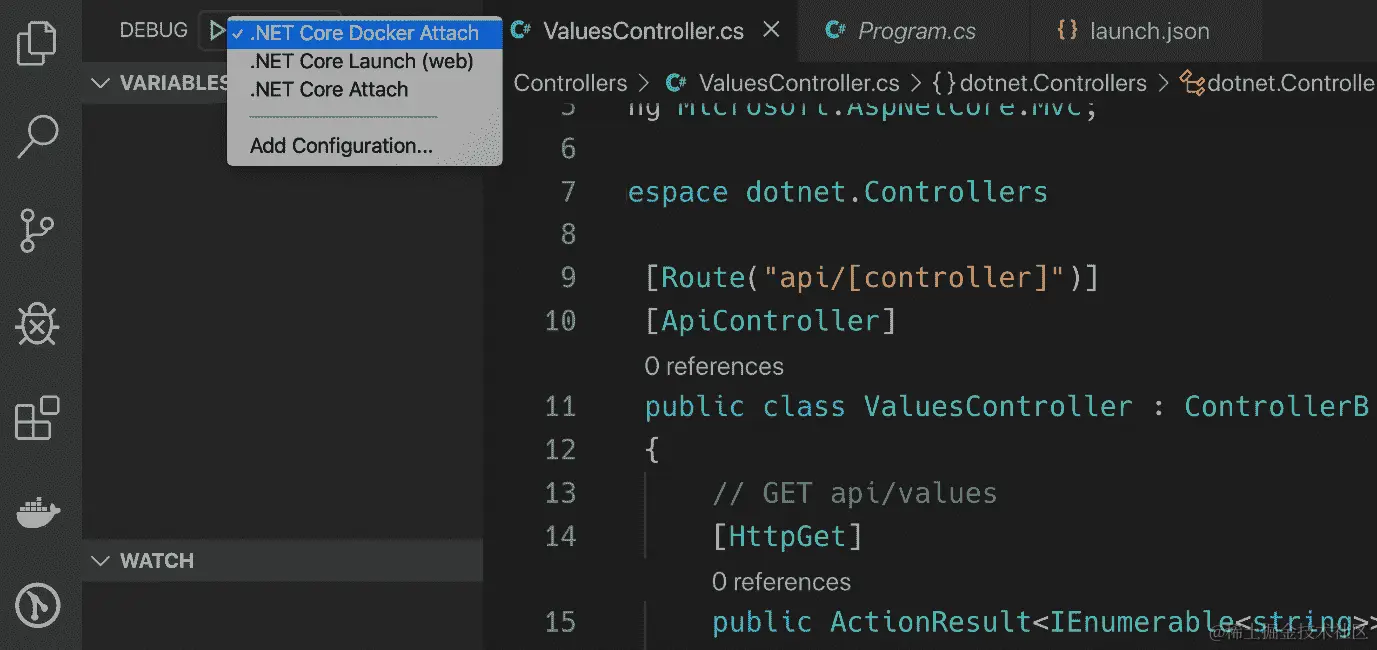Viewport: 1377px width, 650px height.
Task: Collapse the WATCH section
Action: (x=283, y=561)
